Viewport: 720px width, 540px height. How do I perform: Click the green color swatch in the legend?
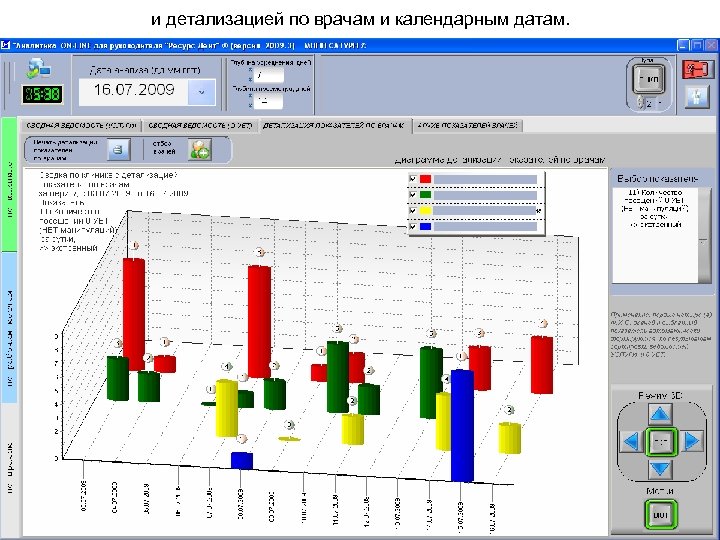426,195
